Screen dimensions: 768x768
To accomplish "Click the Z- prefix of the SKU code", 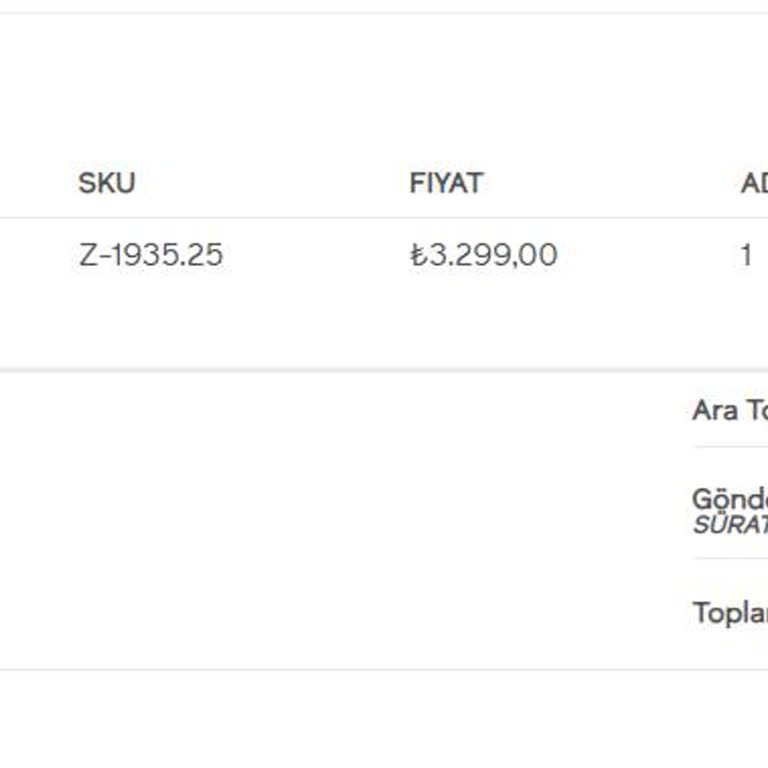I will point(92,255).
